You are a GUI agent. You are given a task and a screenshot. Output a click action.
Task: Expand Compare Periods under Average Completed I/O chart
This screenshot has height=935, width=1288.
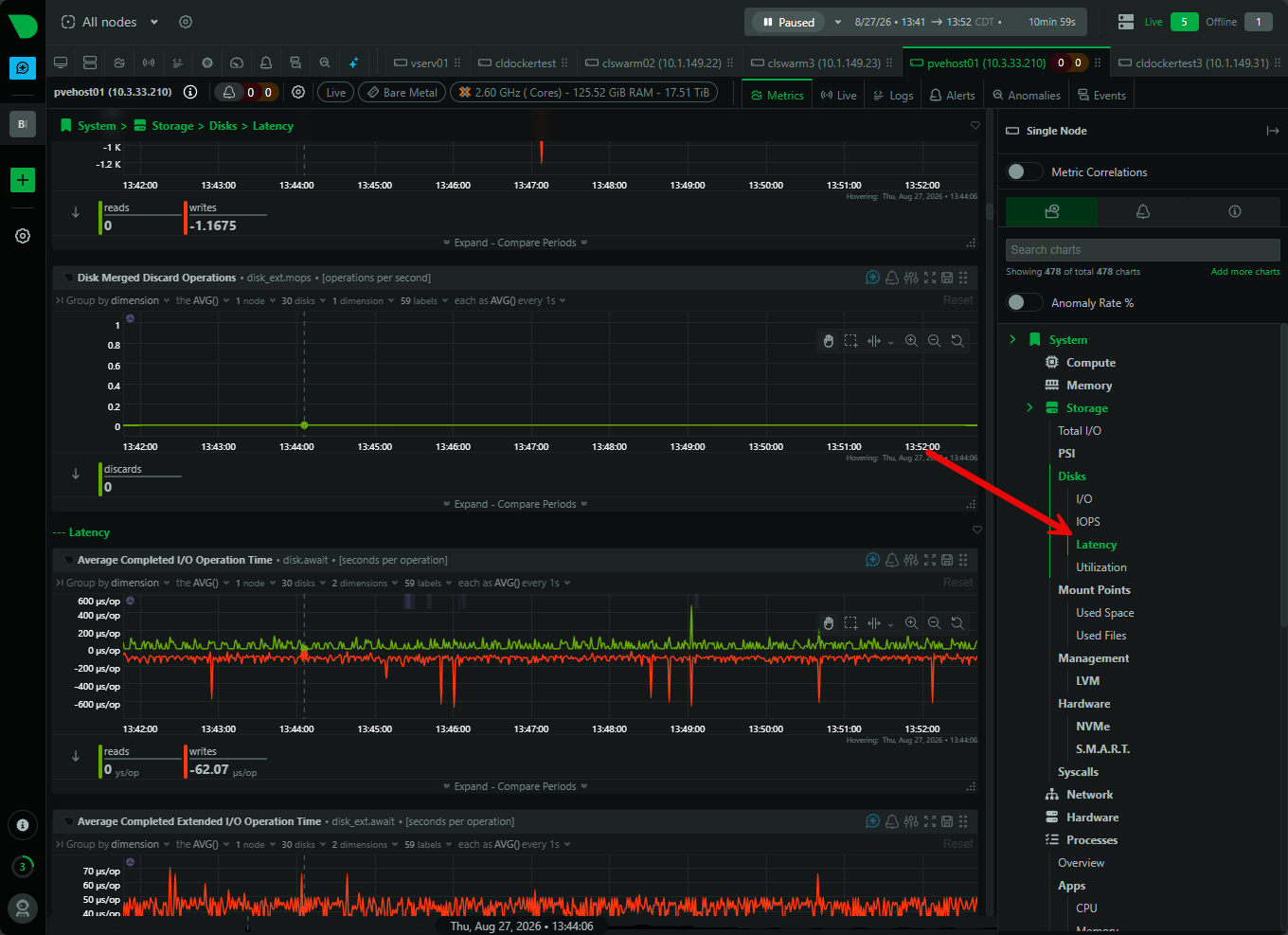pyautogui.click(x=515, y=786)
